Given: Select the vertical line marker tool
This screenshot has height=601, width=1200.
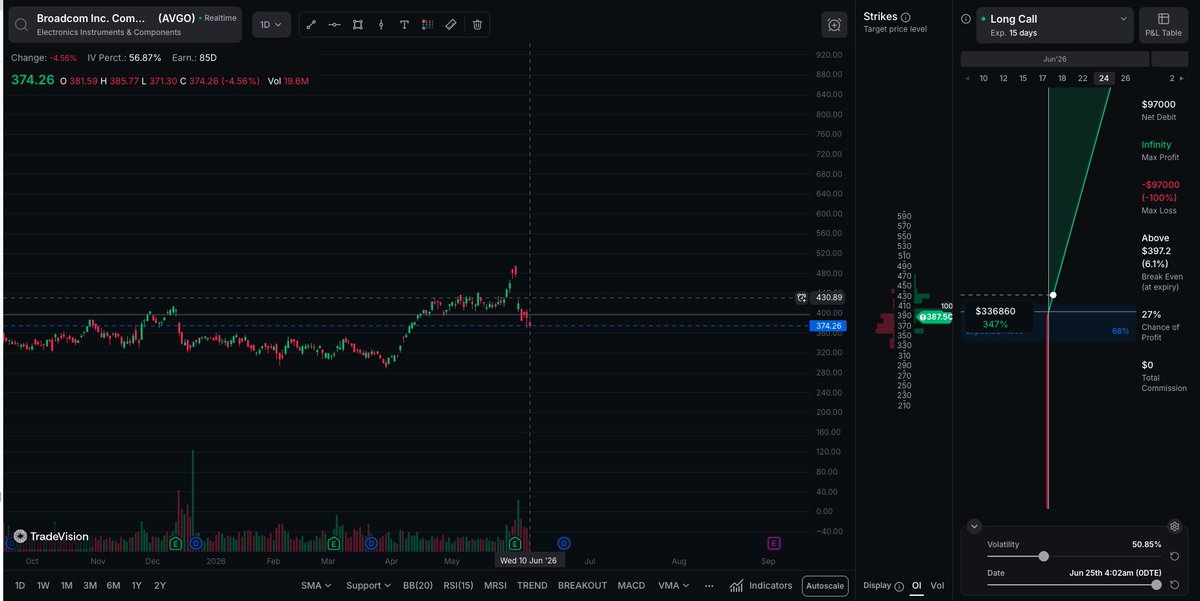Looking at the screenshot, I should click(380, 24).
